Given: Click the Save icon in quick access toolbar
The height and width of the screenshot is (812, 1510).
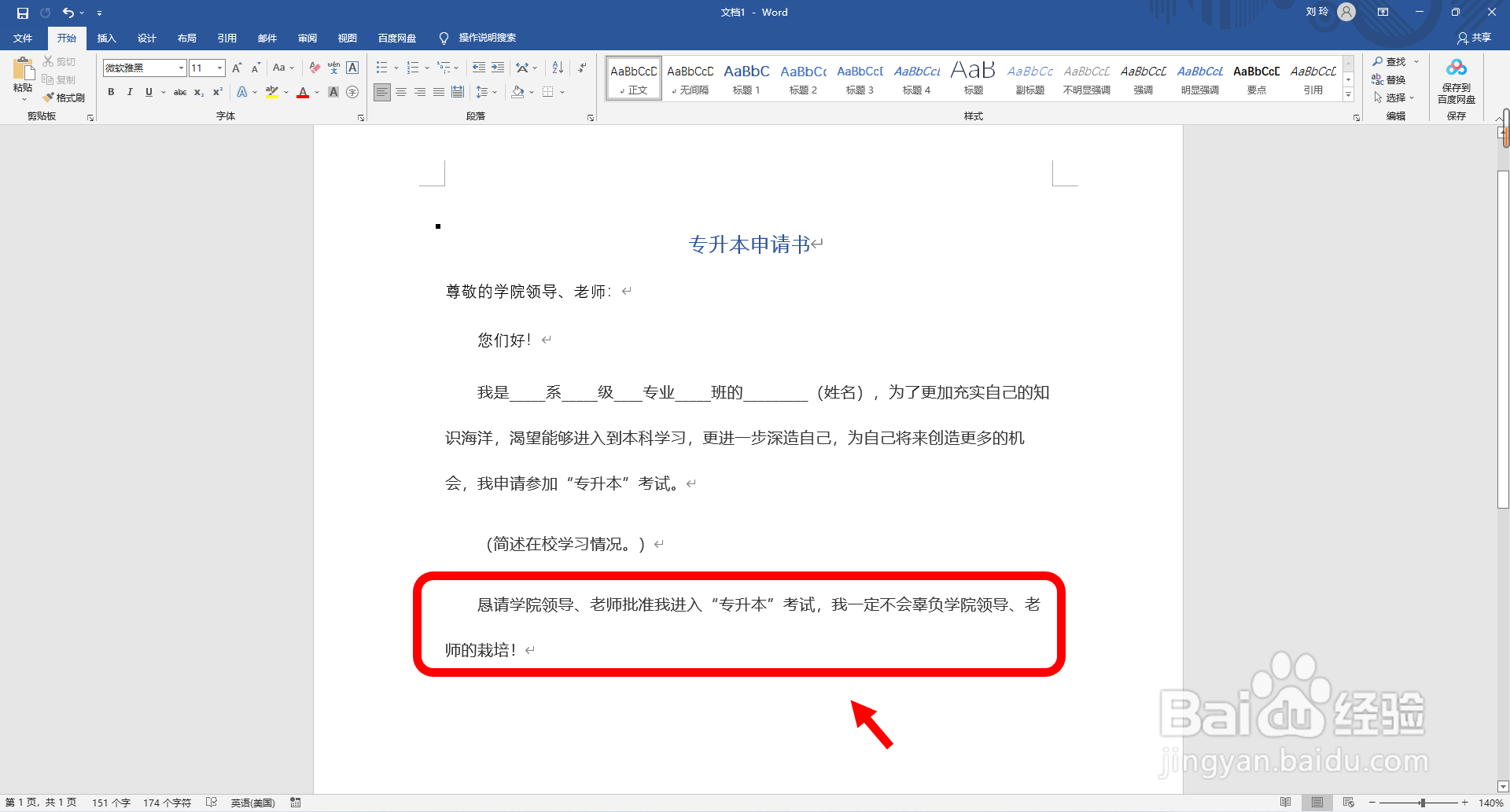Looking at the screenshot, I should click(22, 13).
